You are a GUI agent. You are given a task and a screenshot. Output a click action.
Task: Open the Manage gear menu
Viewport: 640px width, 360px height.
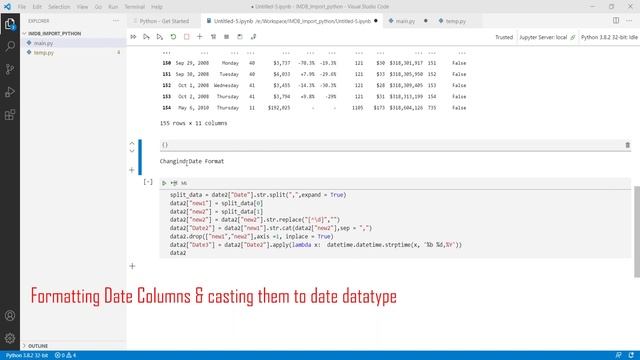10,338
